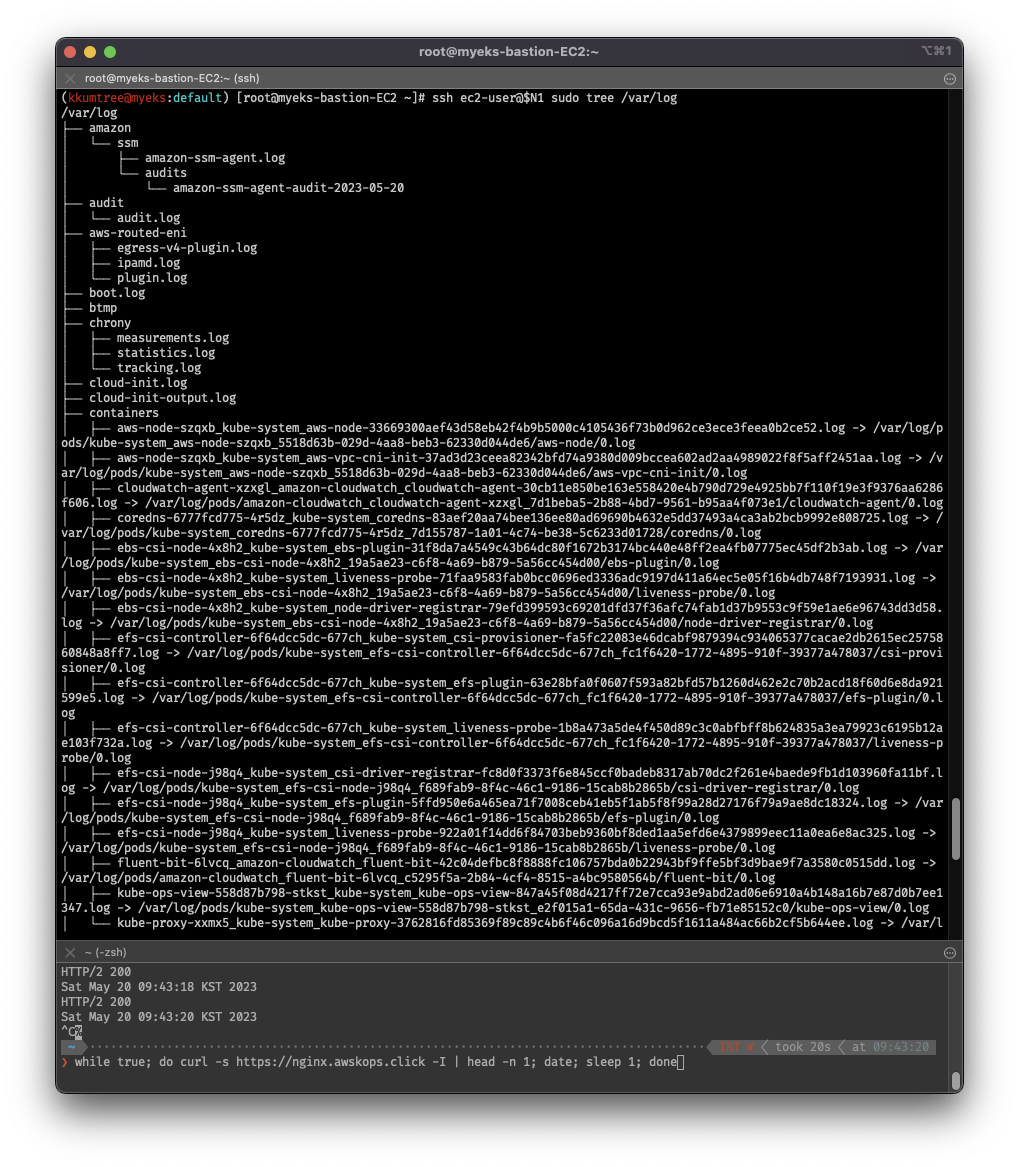Click the cloudwatch-agent-xzxgl log line
The image size is (1019, 1167).
(x=502, y=496)
